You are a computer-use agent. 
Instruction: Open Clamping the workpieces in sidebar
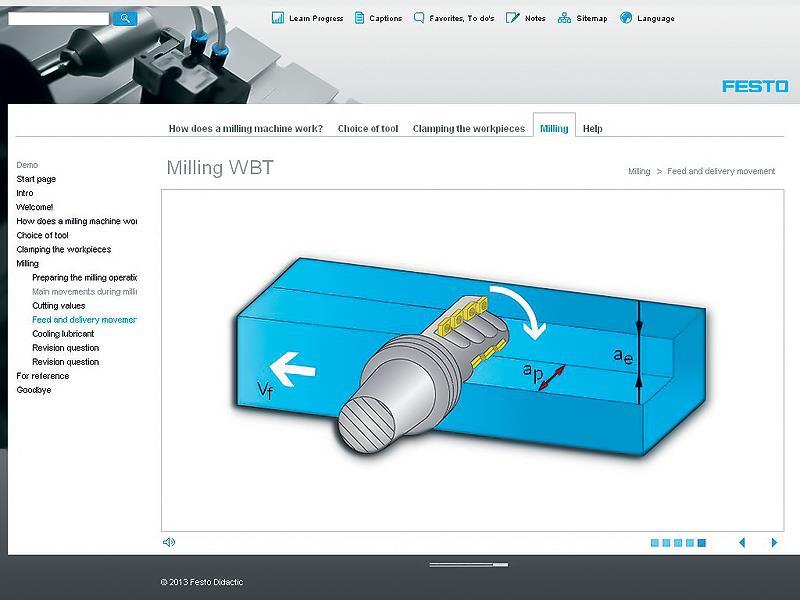[x=64, y=249]
